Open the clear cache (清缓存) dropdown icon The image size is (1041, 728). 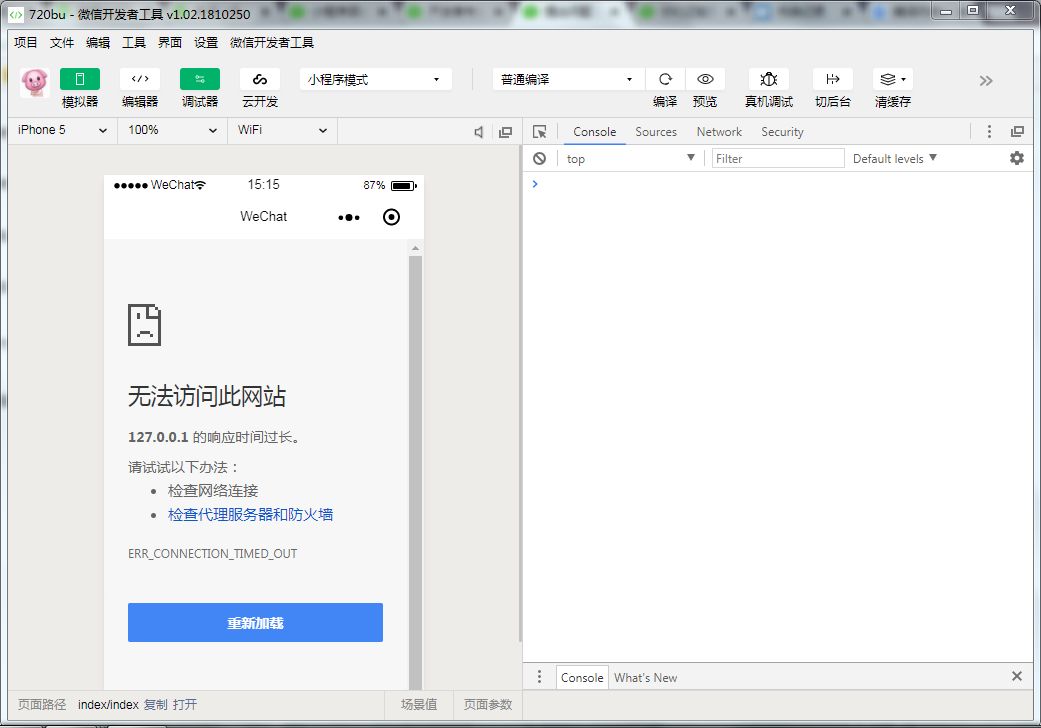click(893, 79)
